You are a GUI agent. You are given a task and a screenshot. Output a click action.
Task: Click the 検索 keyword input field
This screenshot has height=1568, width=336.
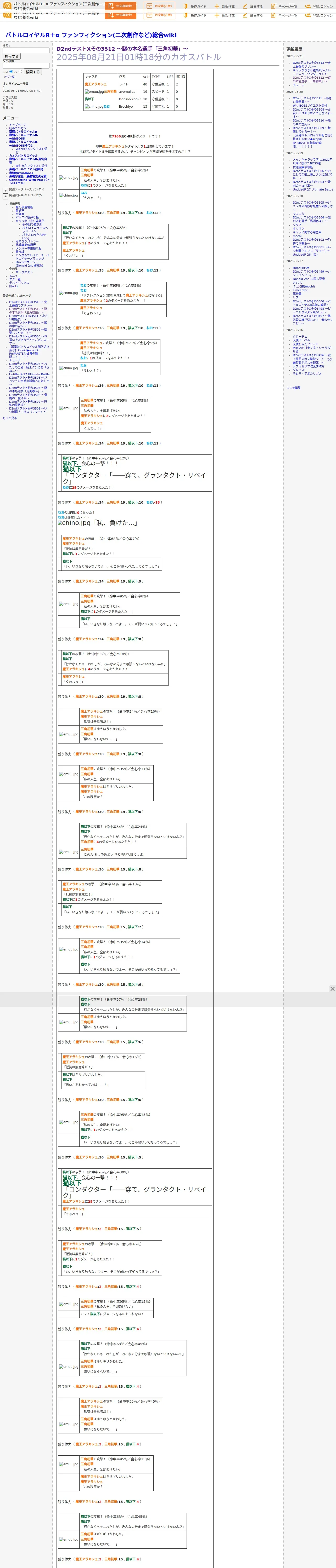[26, 50]
